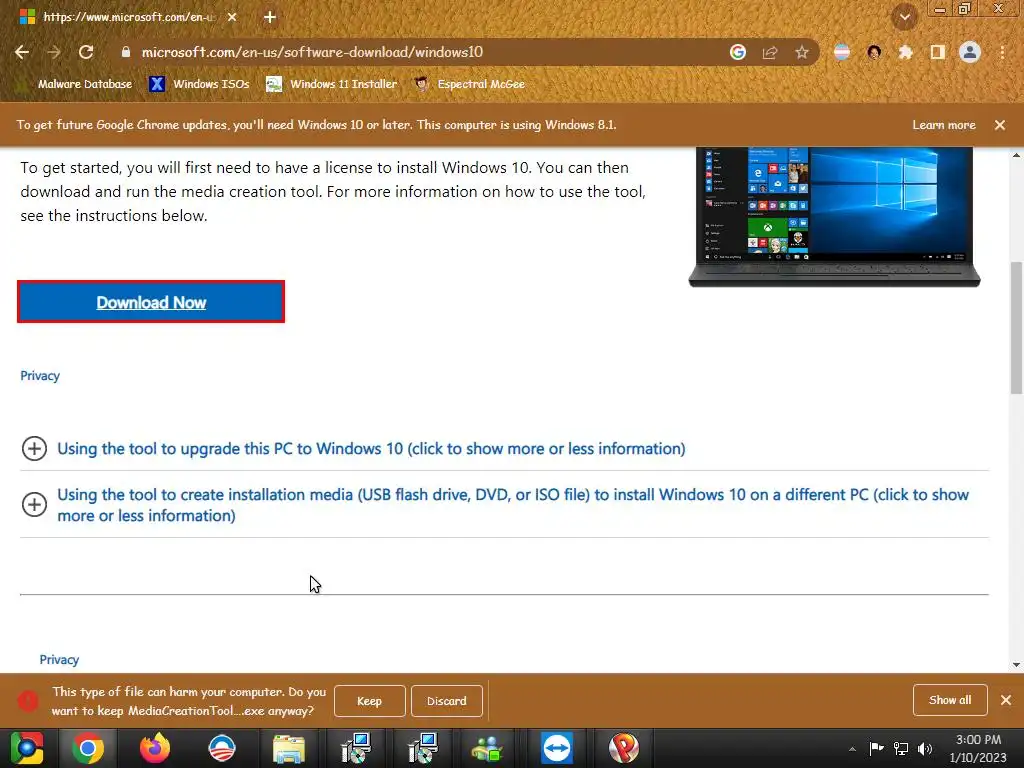Toggle the browser side panel
The height and width of the screenshot is (768, 1024).
pyautogui.click(x=938, y=52)
